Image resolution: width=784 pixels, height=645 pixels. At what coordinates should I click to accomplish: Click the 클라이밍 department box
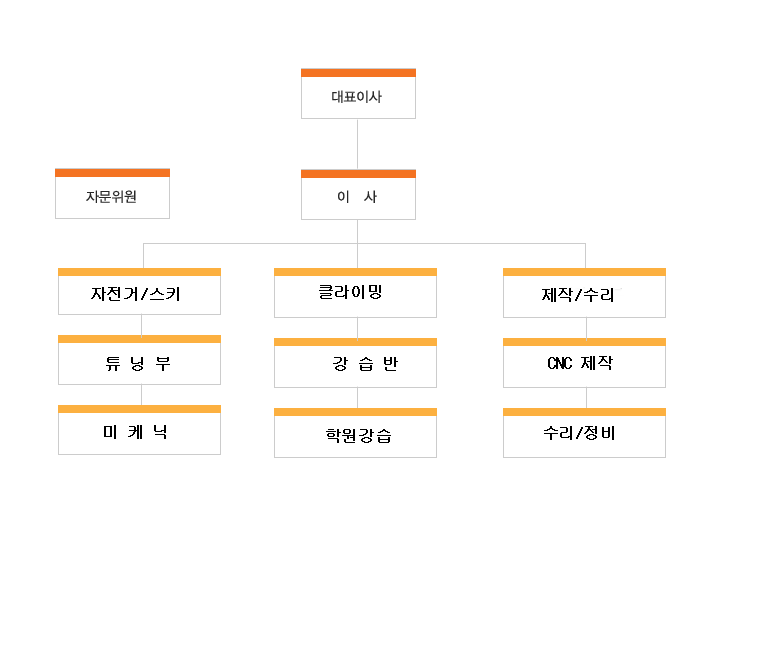tap(356, 293)
